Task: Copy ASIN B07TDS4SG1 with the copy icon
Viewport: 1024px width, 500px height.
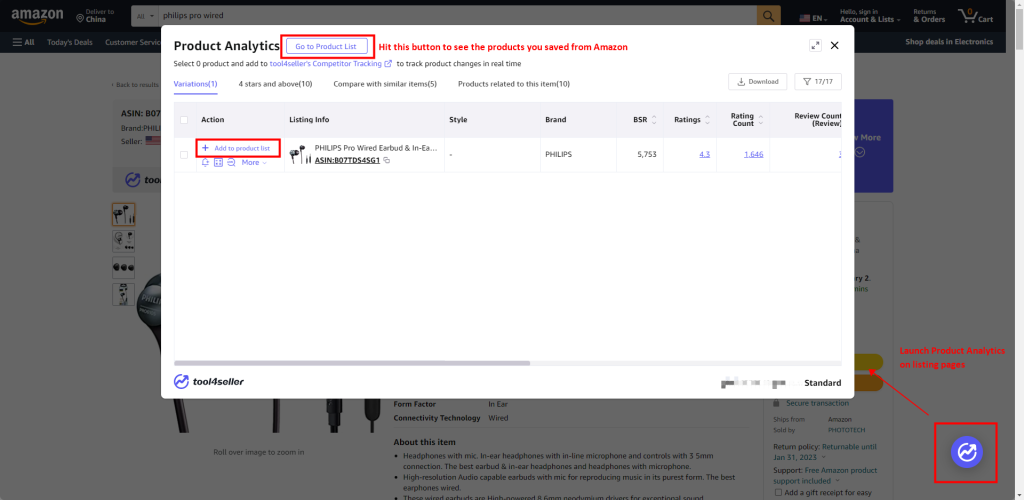Action: [387, 160]
